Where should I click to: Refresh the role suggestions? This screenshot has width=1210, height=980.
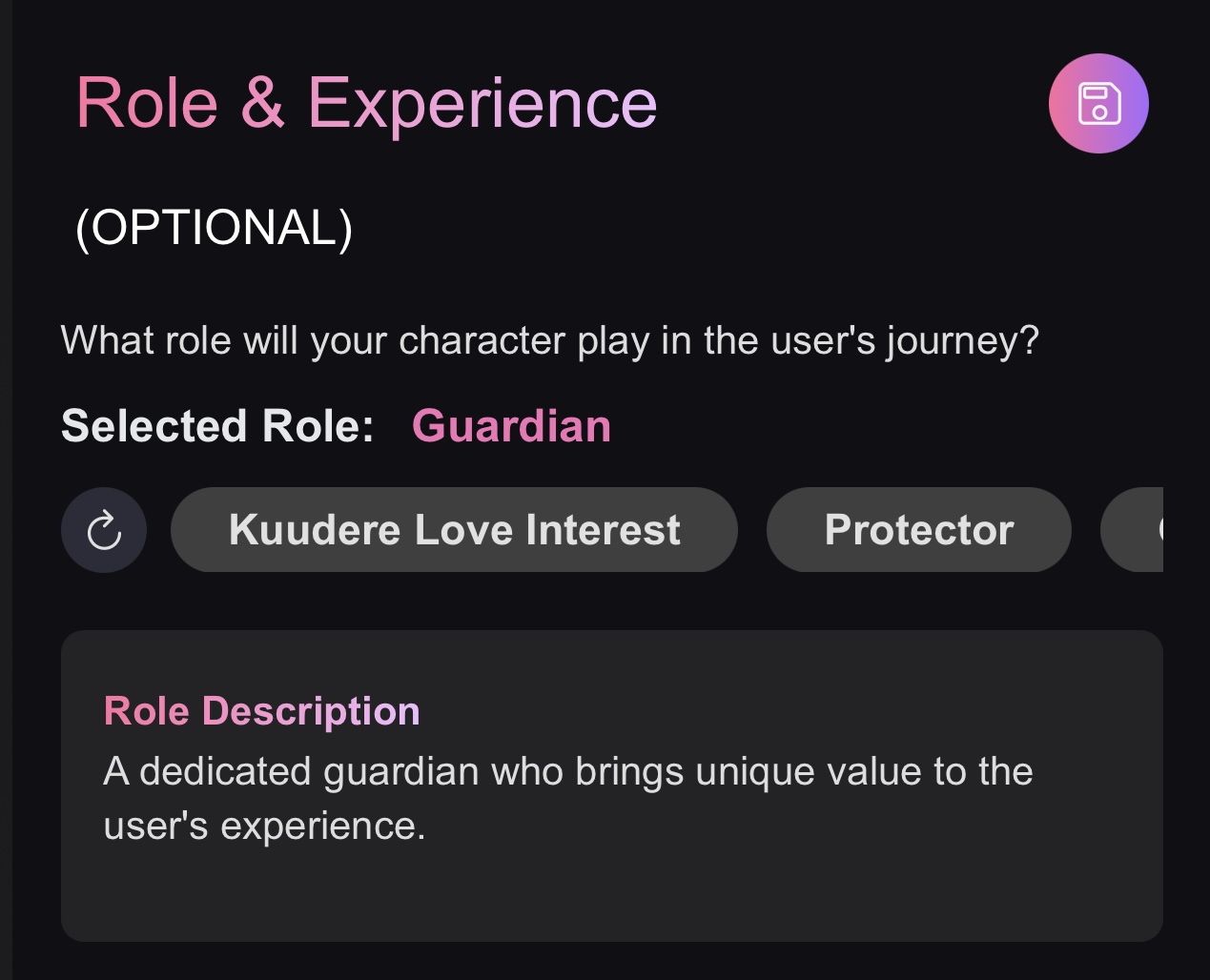104,530
